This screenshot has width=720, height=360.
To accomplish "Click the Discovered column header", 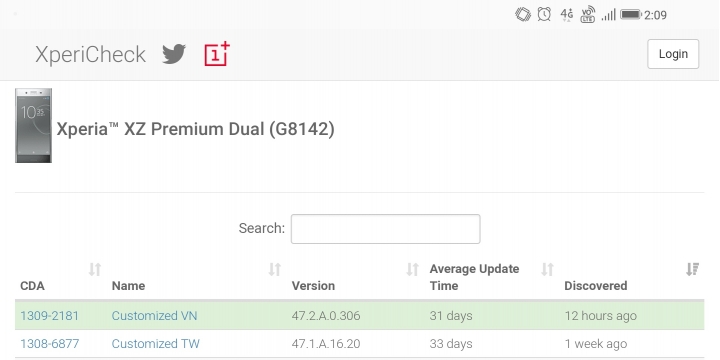I will point(596,286).
